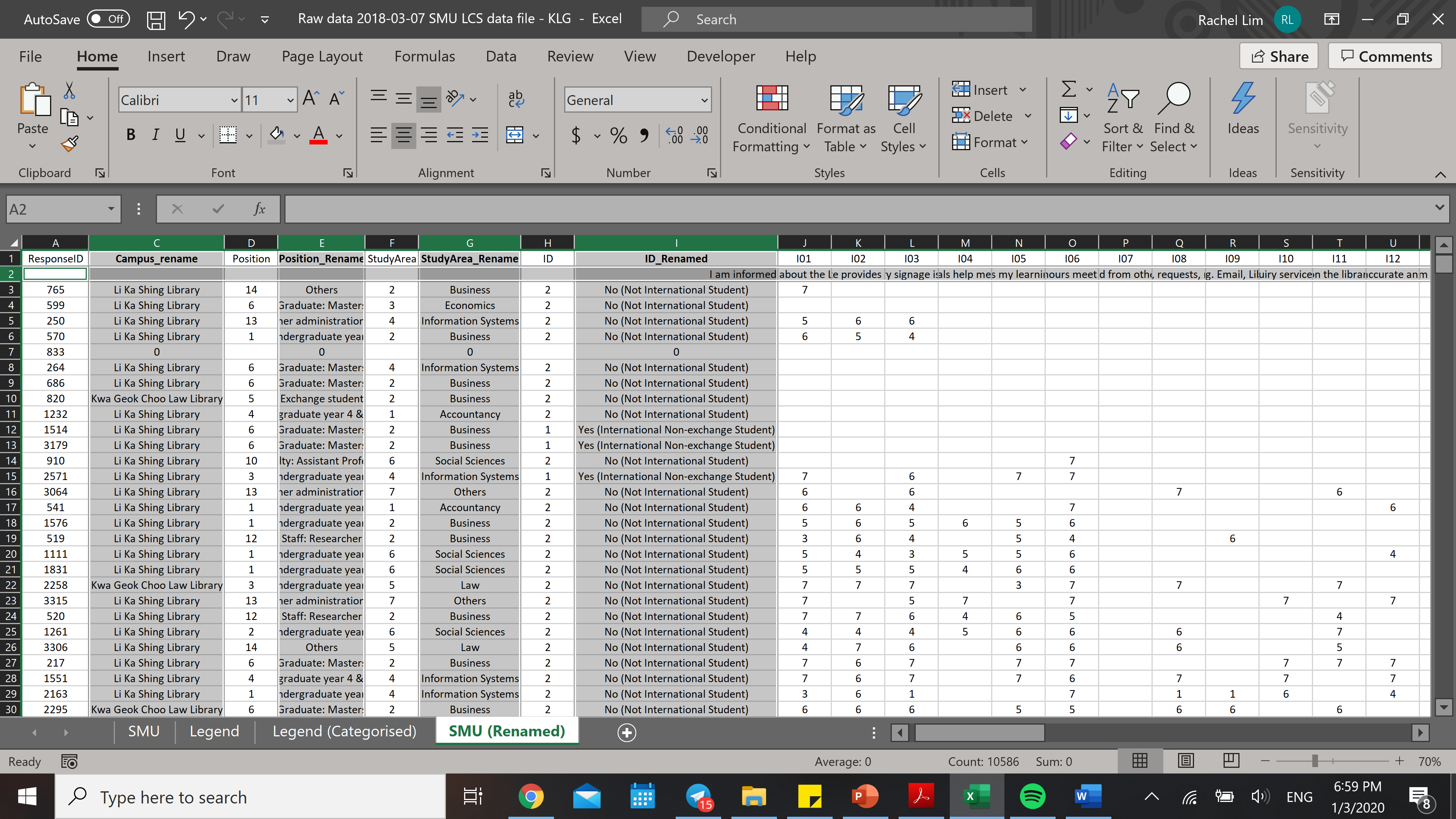Toggle Align Left button

click(x=378, y=135)
